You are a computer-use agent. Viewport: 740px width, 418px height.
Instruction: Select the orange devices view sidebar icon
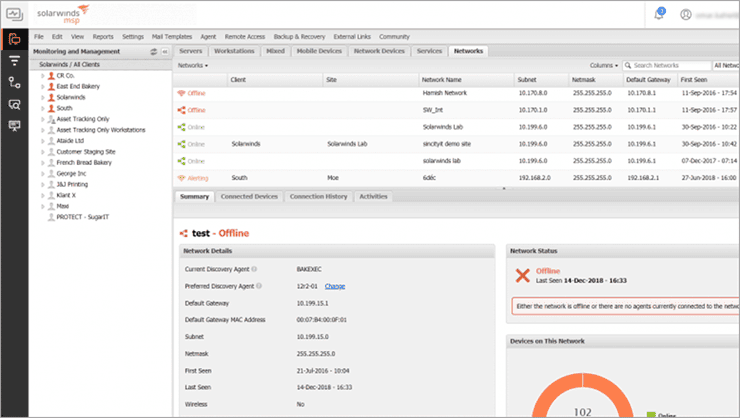tap(14, 39)
